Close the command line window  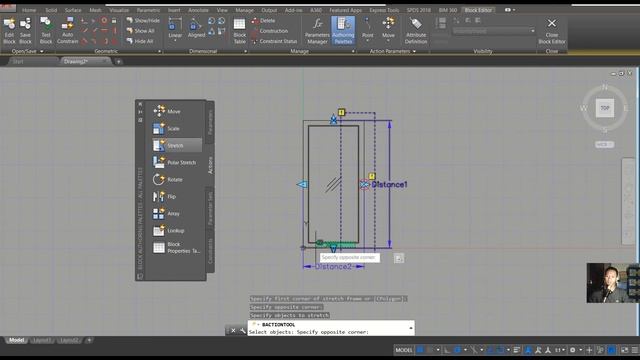pos(233,331)
